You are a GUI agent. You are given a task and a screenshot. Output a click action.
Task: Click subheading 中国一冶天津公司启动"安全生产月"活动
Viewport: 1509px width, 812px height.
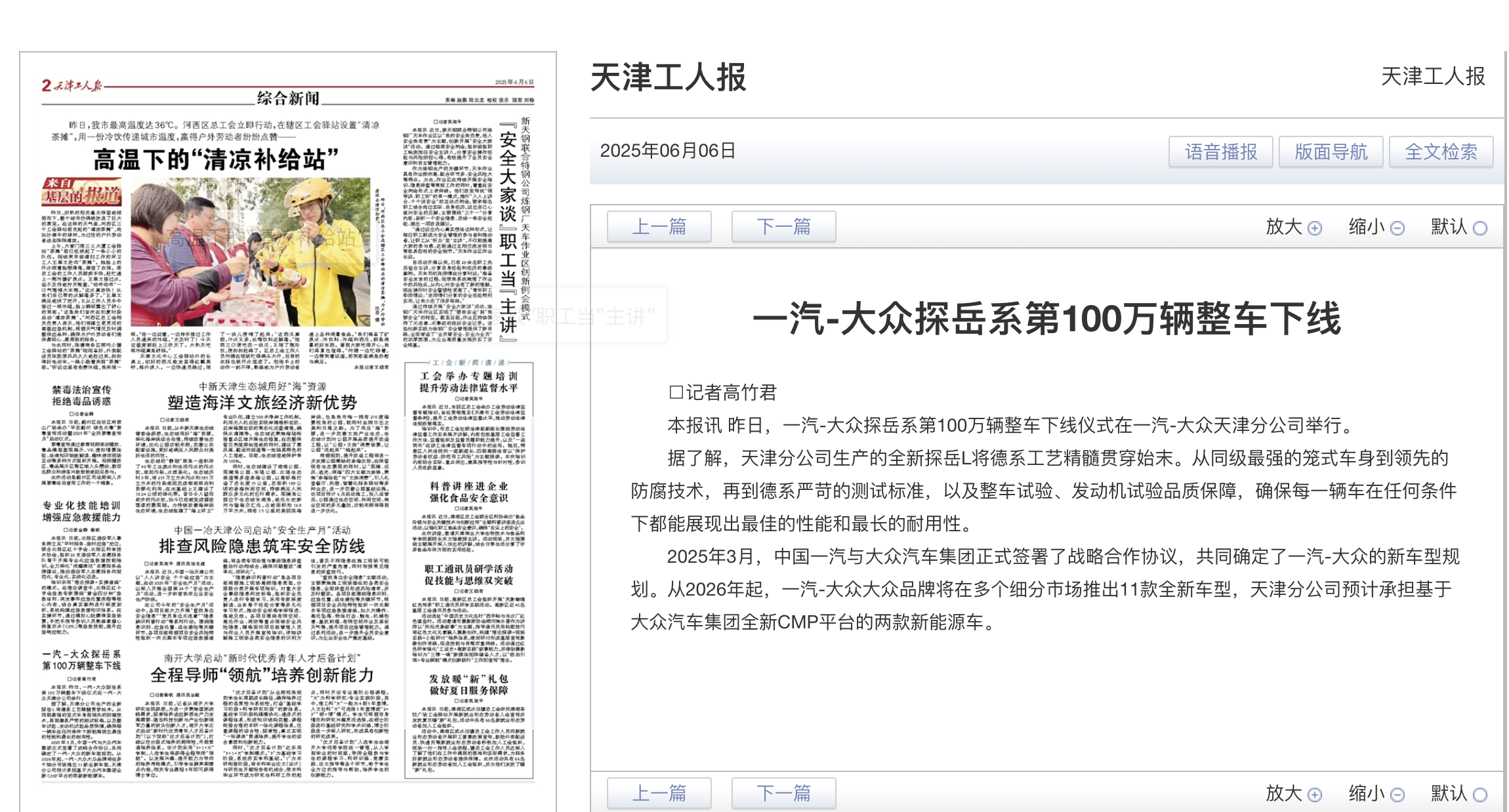click(262, 530)
